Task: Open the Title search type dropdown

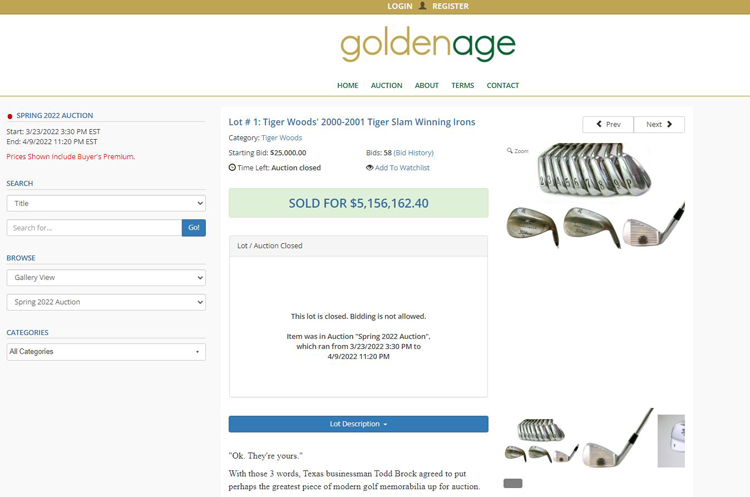Action: pos(106,203)
